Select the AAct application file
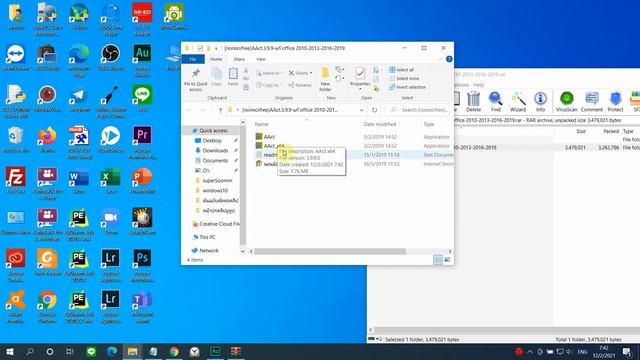Viewport: 640px width, 360px height. [x=269, y=137]
